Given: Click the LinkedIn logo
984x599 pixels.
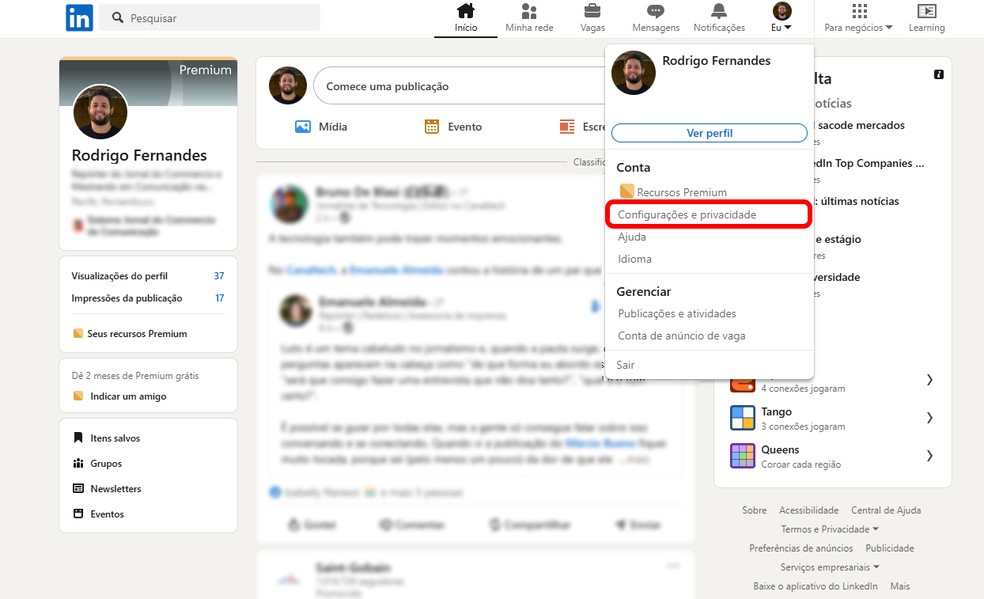Looking at the screenshot, I should click(79, 17).
